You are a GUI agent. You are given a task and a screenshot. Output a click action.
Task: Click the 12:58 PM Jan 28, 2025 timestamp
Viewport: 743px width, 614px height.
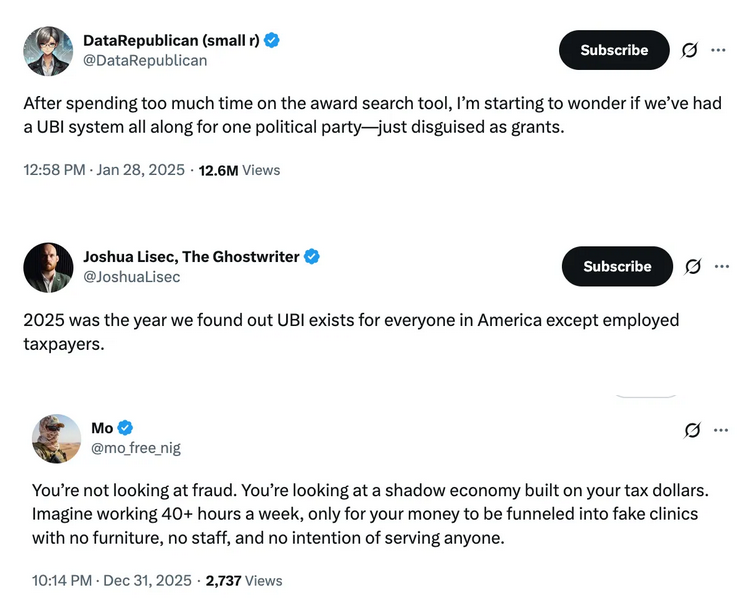104,170
